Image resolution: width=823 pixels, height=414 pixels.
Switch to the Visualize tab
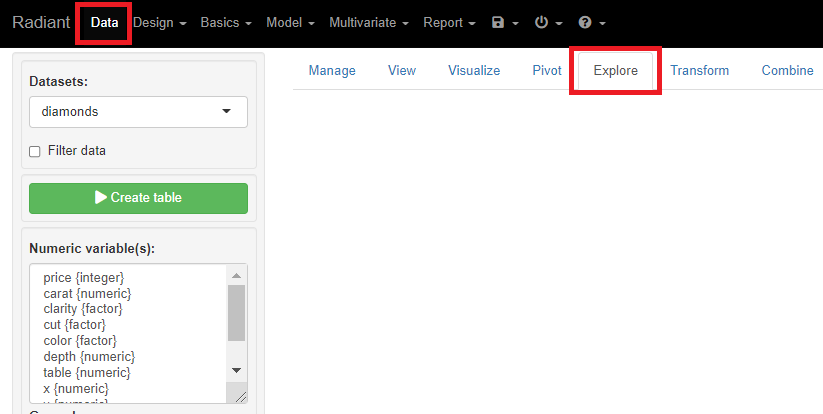474,71
